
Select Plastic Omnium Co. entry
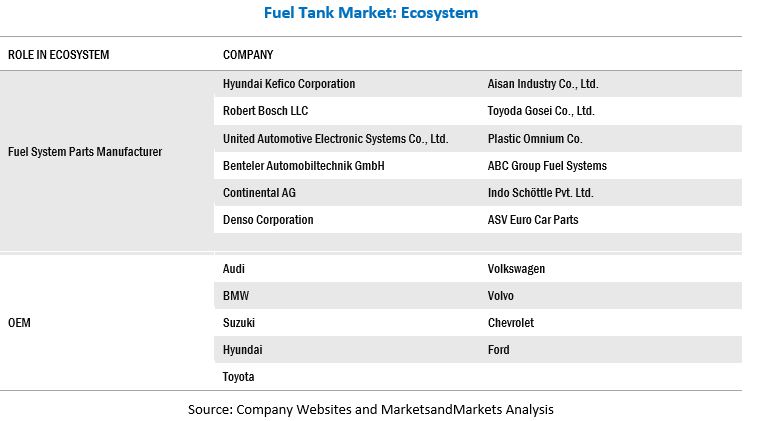[x=534, y=139]
